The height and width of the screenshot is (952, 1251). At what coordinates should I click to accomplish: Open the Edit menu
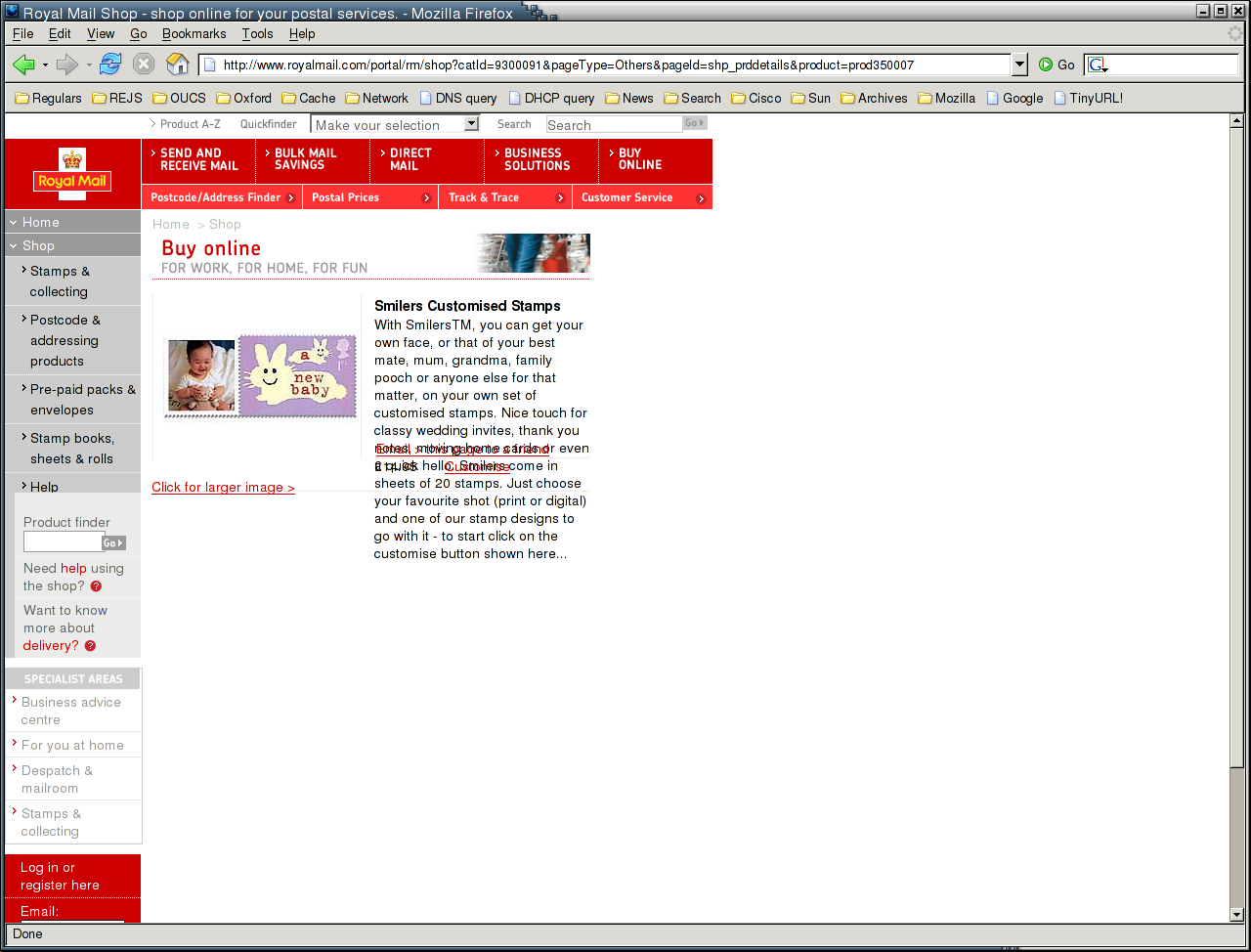(x=60, y=33)
